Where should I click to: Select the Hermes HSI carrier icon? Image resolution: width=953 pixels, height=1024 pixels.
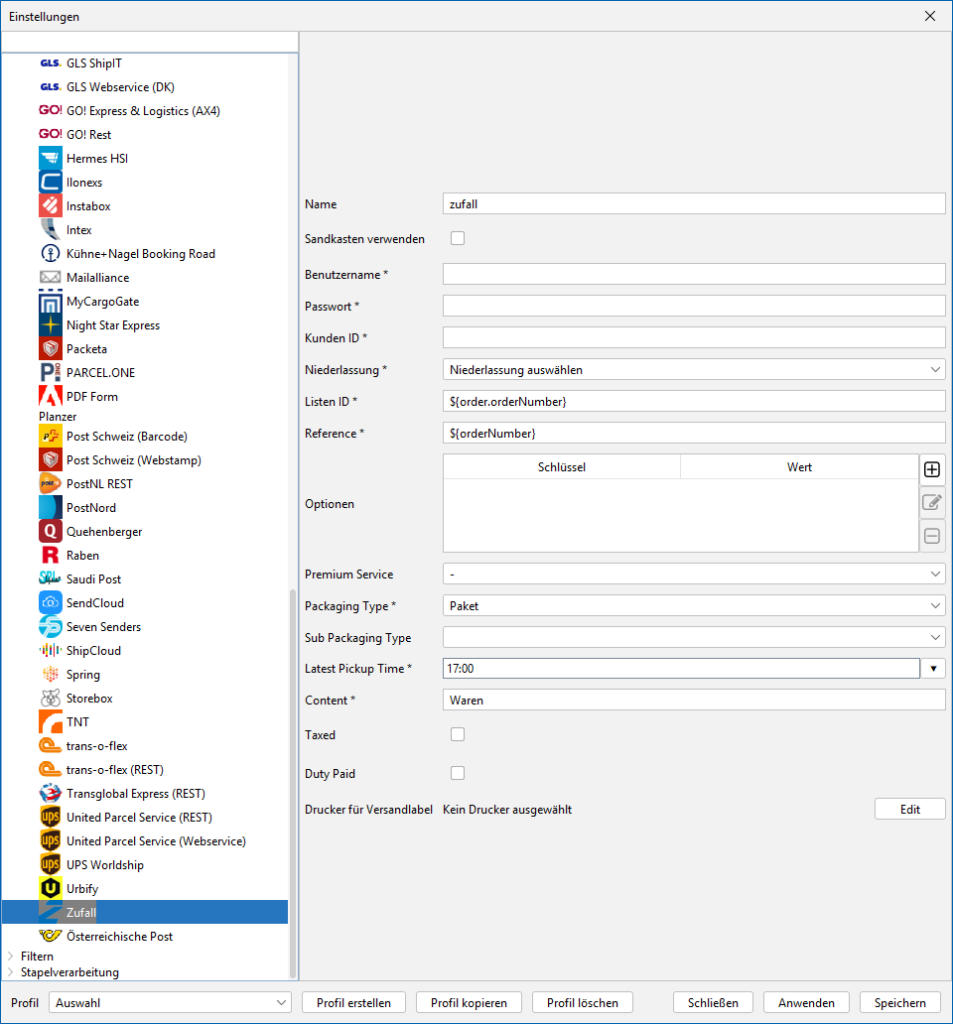51,159
